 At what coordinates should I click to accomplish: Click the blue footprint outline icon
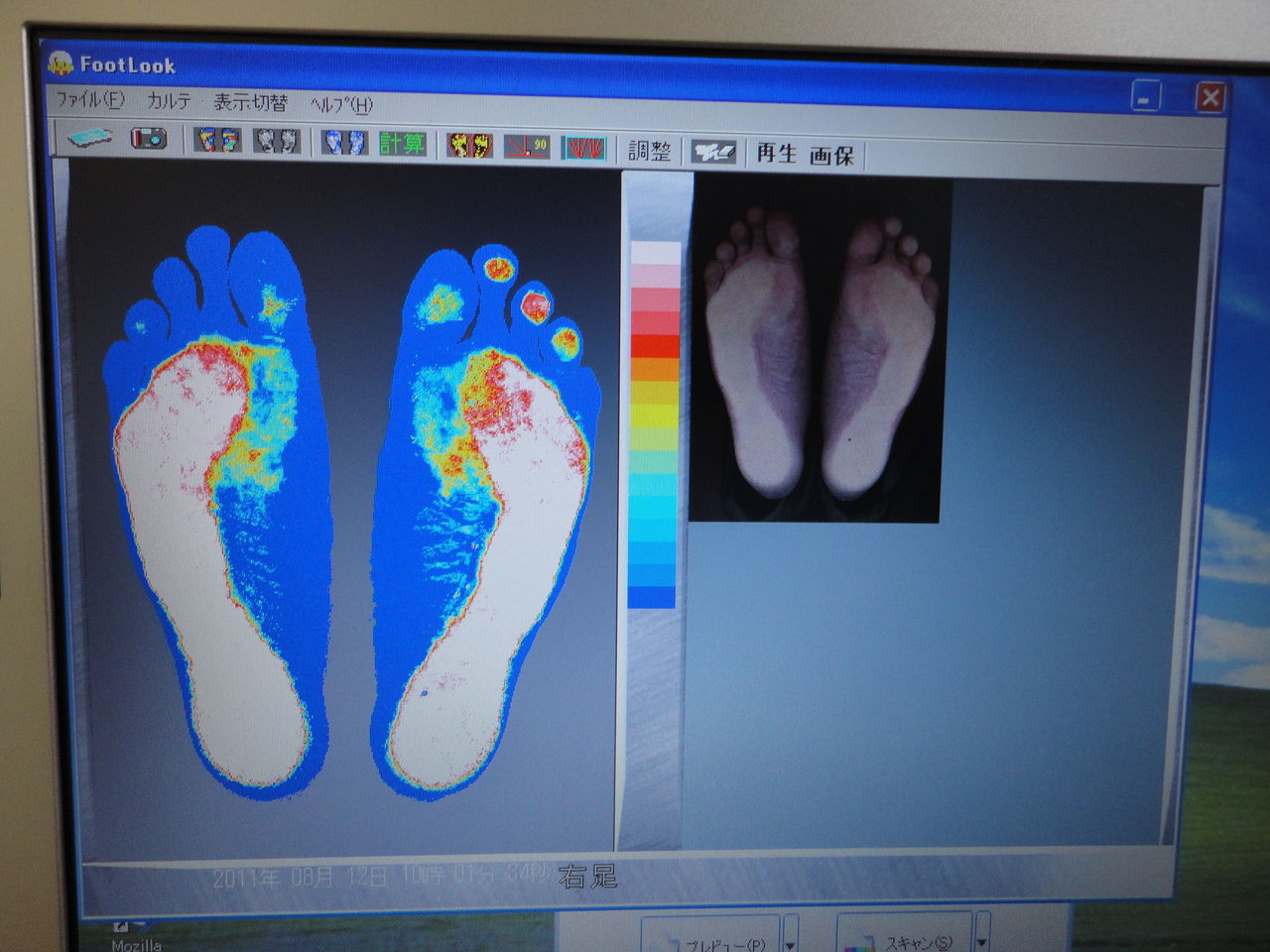point(344,142)
